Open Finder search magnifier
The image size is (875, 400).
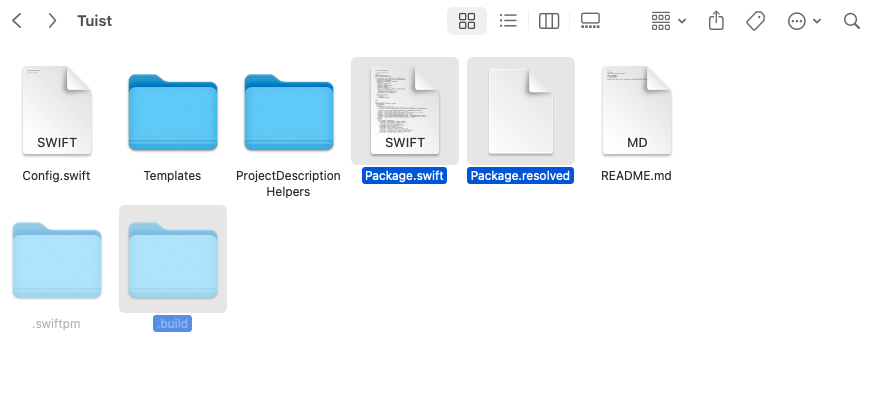coord(852,21)
